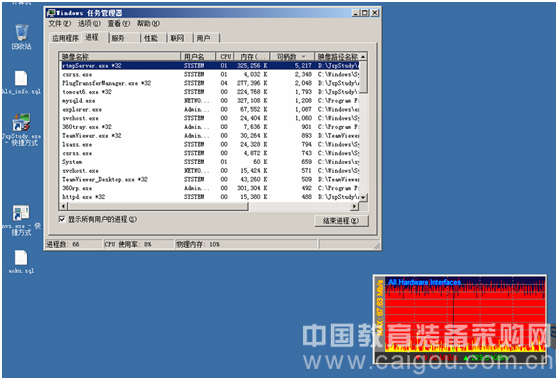Sort by 内存 column header

[252, 57]
